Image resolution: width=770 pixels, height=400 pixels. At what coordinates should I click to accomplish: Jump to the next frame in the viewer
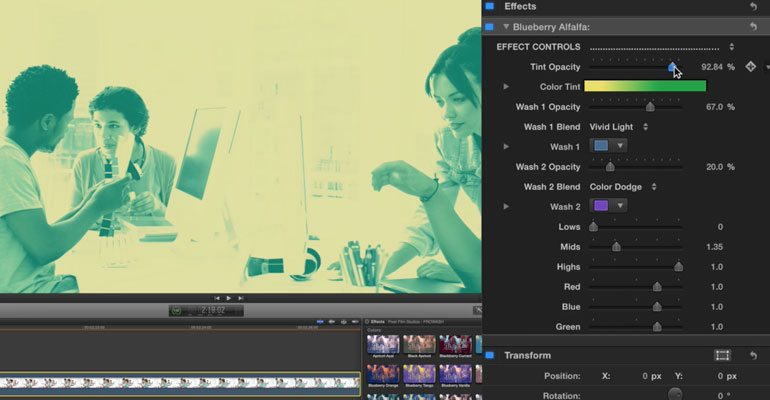(x=241, y=298)
